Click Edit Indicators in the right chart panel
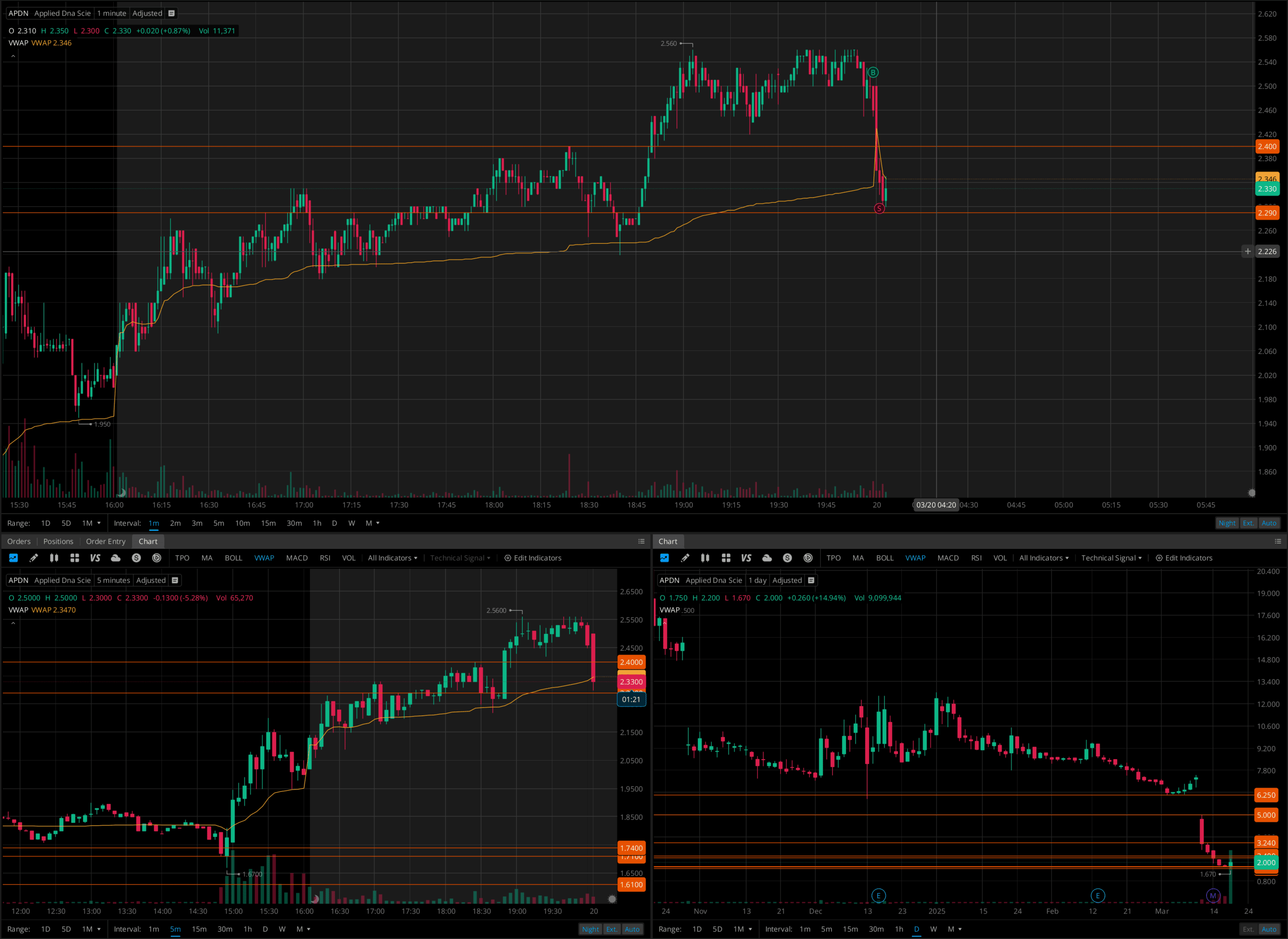 pyautogui.click(x=1184, y=558)
